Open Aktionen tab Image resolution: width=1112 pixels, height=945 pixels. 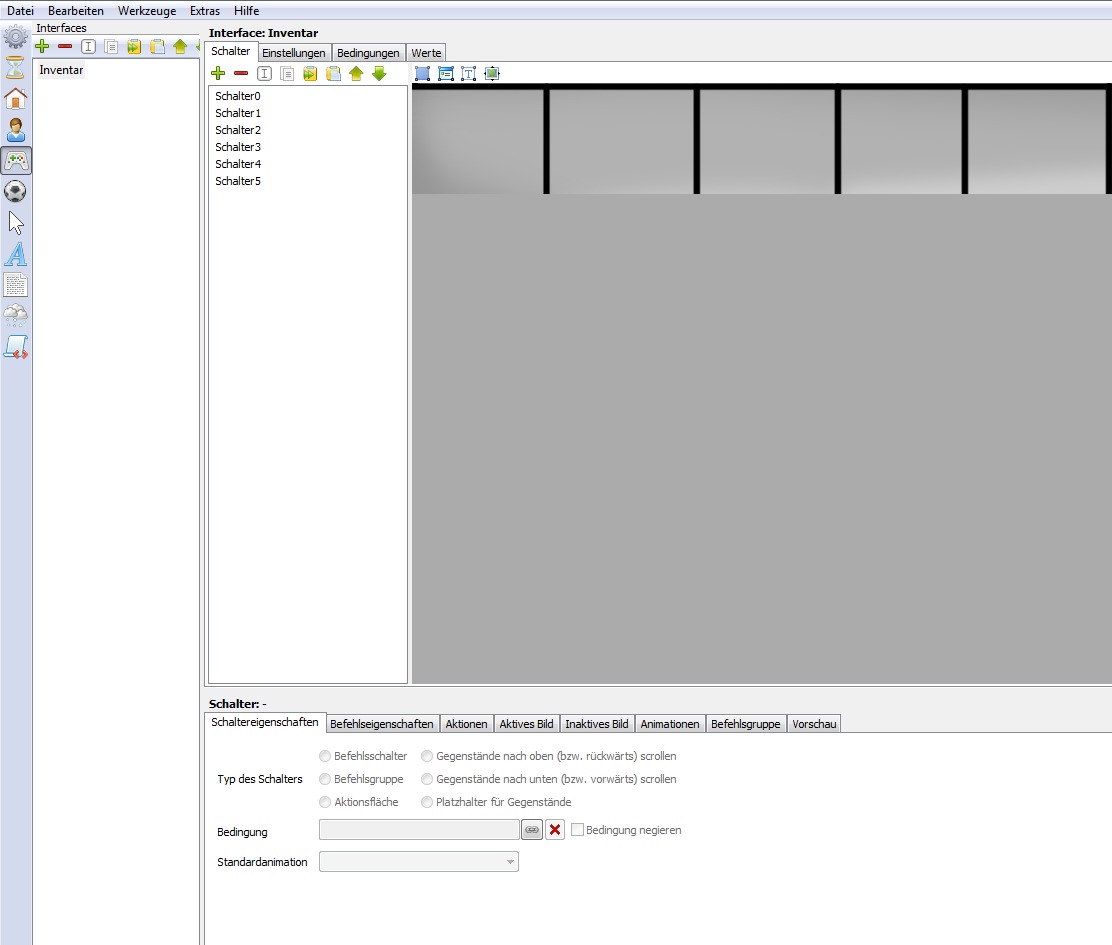point(466,724)
